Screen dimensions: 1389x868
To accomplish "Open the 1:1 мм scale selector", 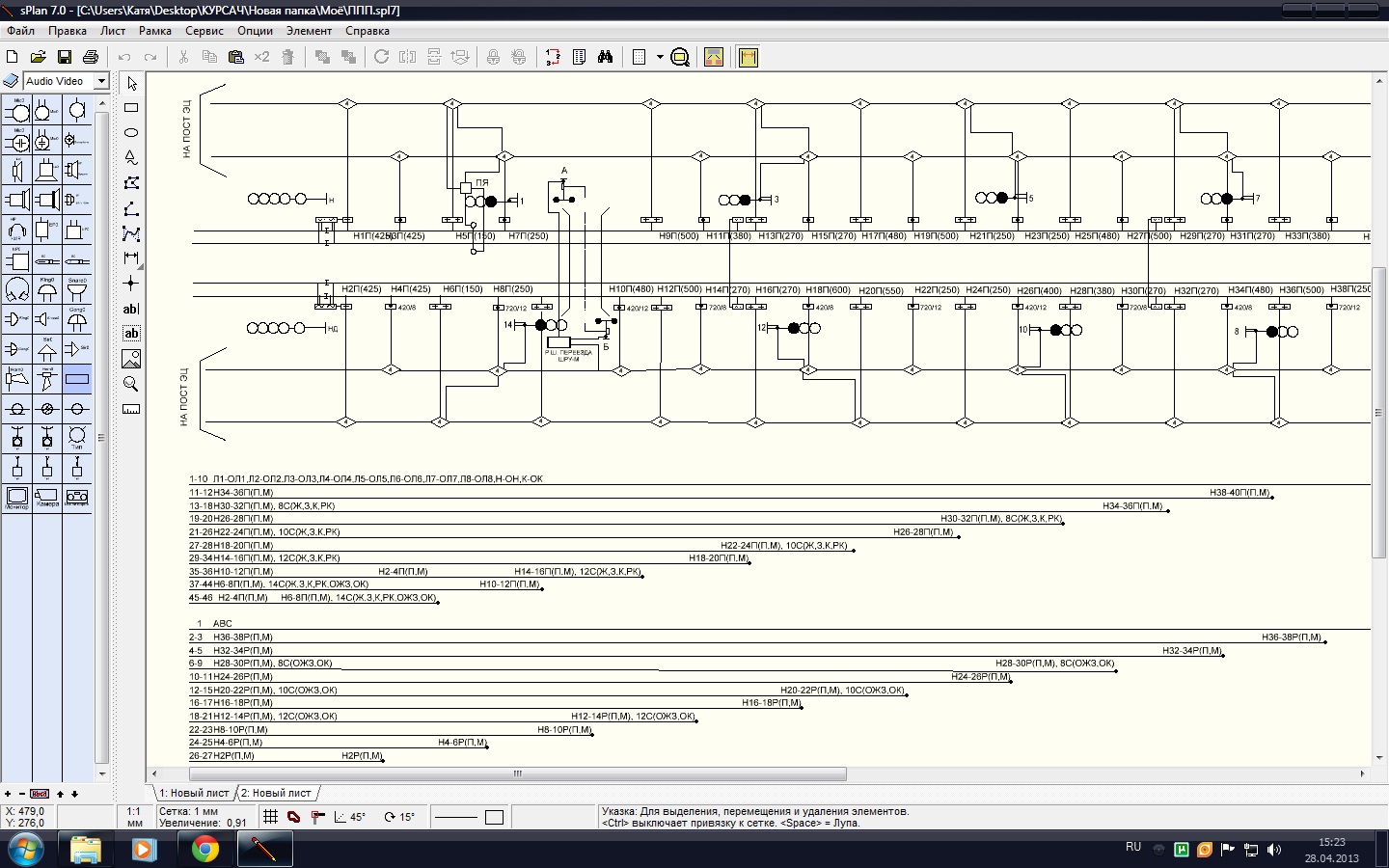I will [x=134, y=817].
